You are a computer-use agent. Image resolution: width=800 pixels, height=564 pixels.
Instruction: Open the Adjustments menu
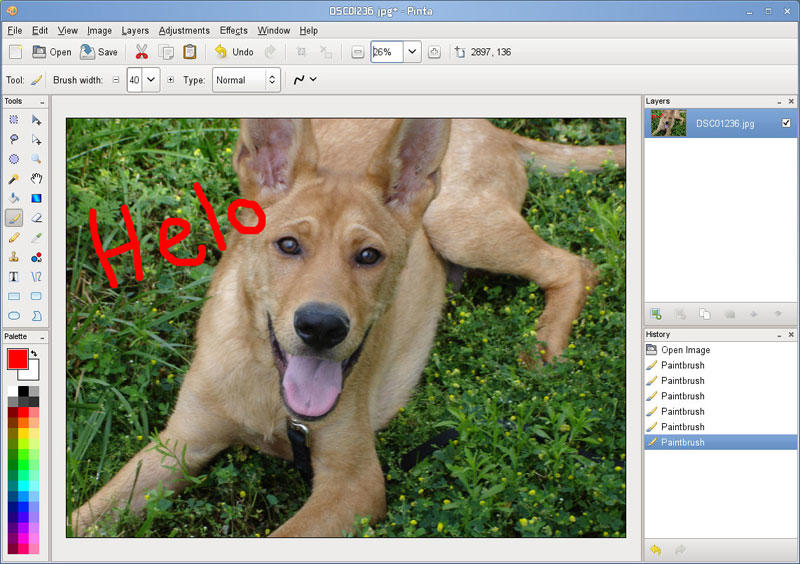[x=184, y=31]
